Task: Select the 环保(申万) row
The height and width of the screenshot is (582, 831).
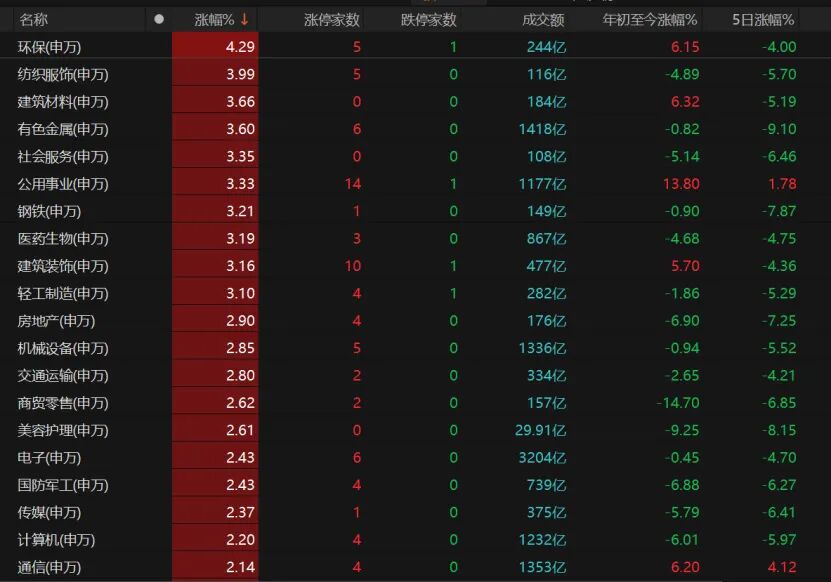Action: pyautogui.click(x=416, y=47)
